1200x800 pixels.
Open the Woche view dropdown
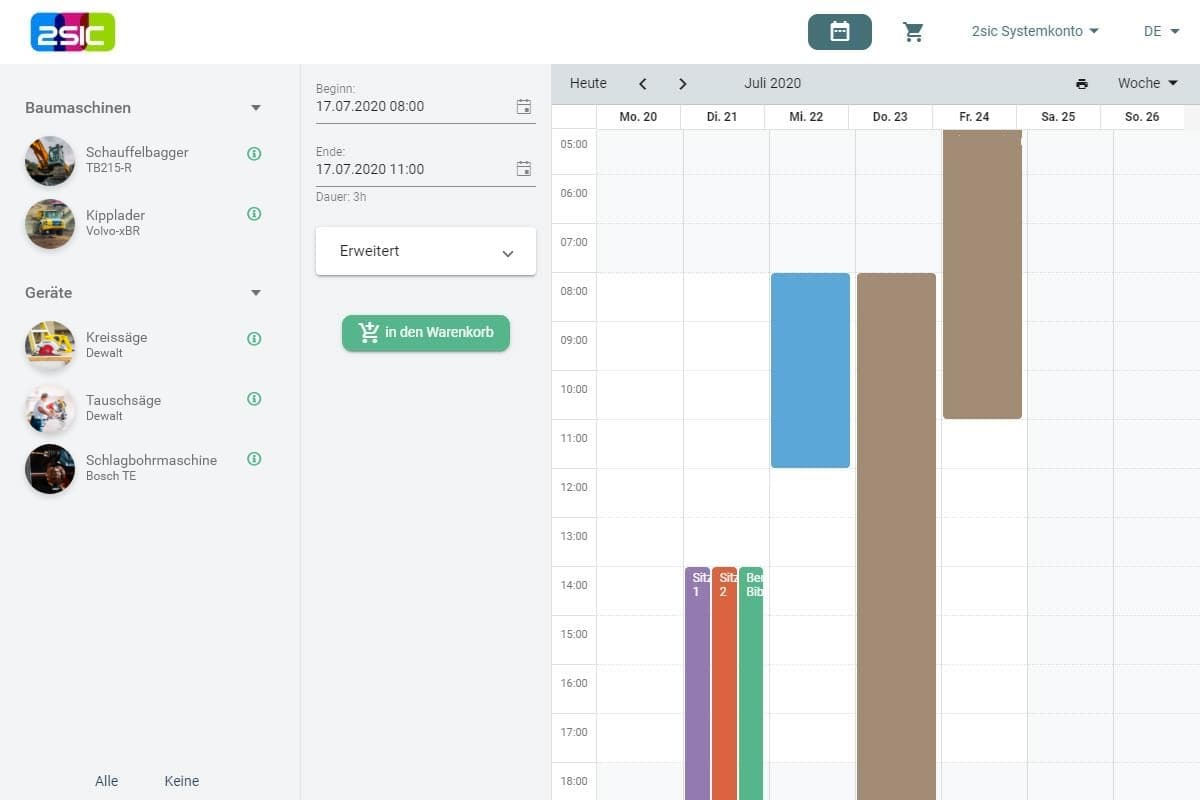tap(1147, 84)
